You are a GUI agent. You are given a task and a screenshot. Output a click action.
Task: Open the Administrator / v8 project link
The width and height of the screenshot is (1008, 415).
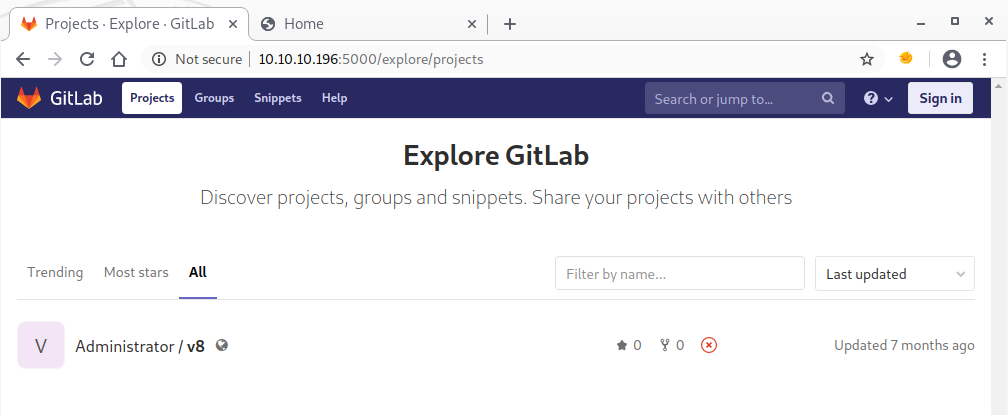coord(140,346)
